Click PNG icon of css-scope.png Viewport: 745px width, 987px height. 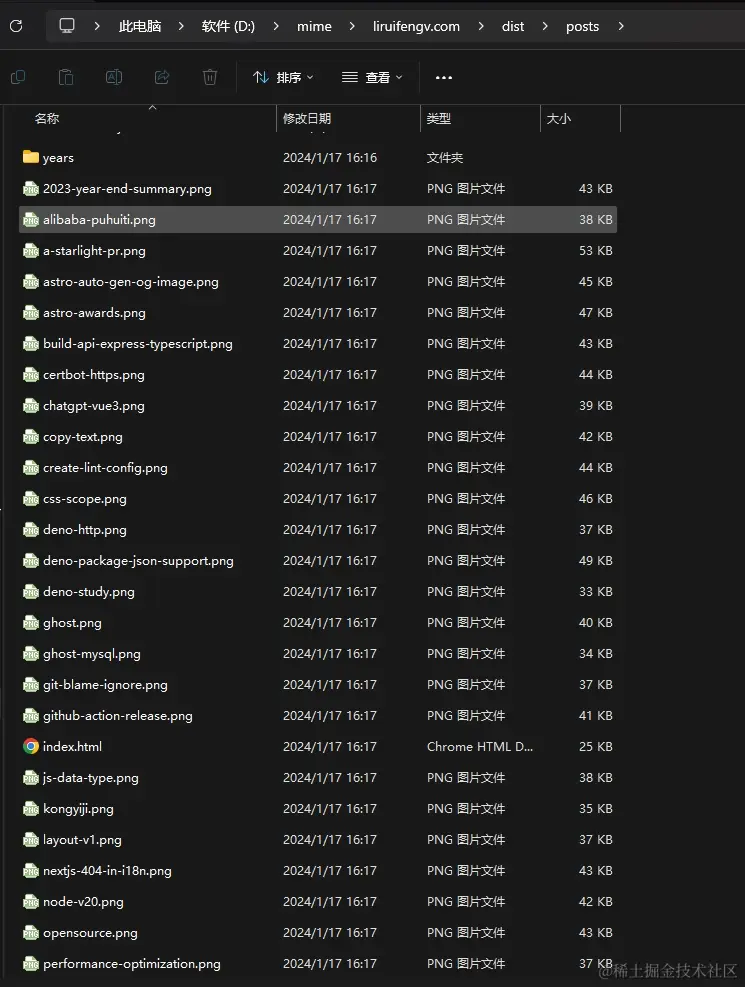point(31,499)
